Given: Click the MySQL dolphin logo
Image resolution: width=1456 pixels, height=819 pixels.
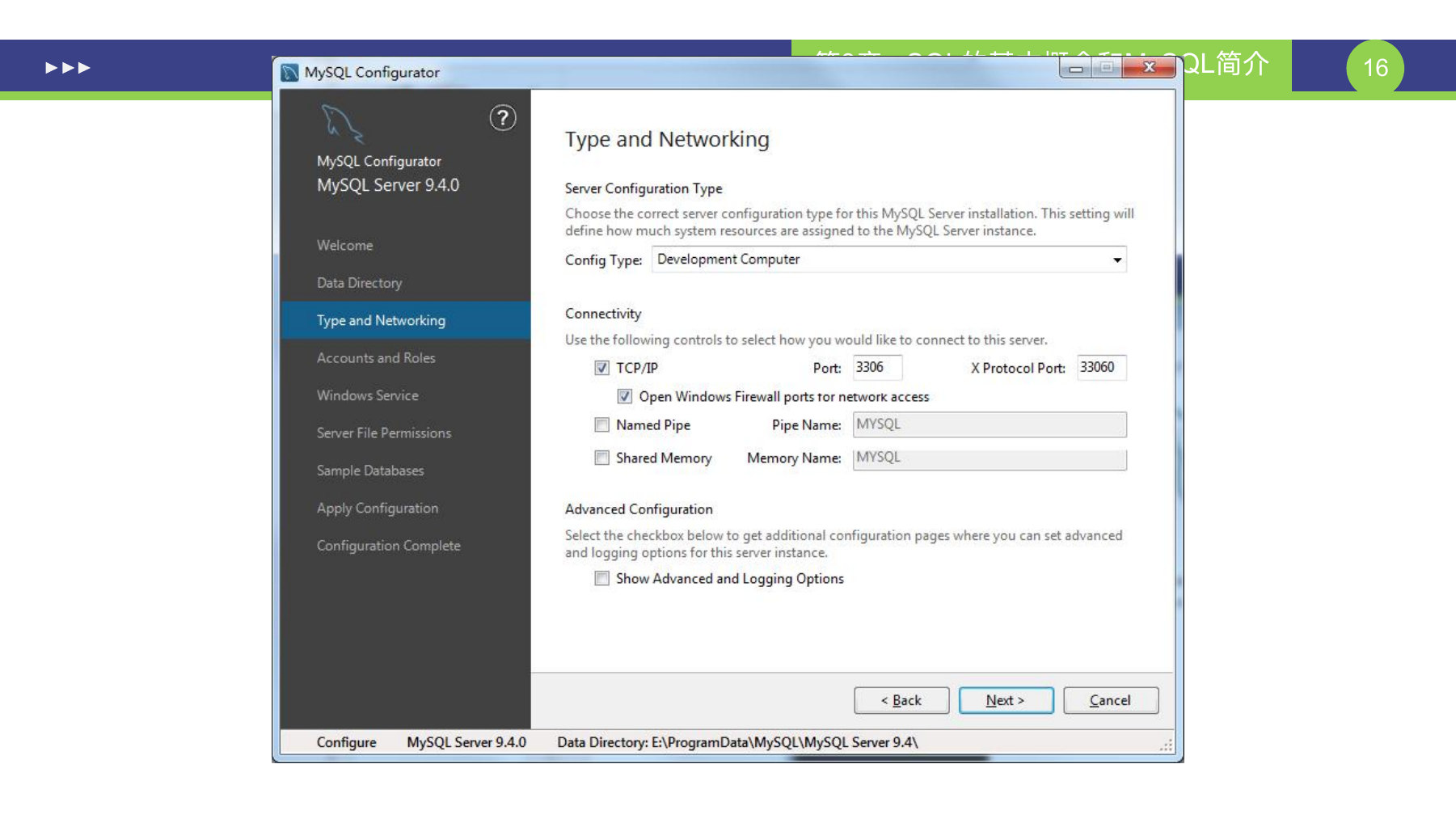Looking at the screenshot, I should (x=342, y=124).
